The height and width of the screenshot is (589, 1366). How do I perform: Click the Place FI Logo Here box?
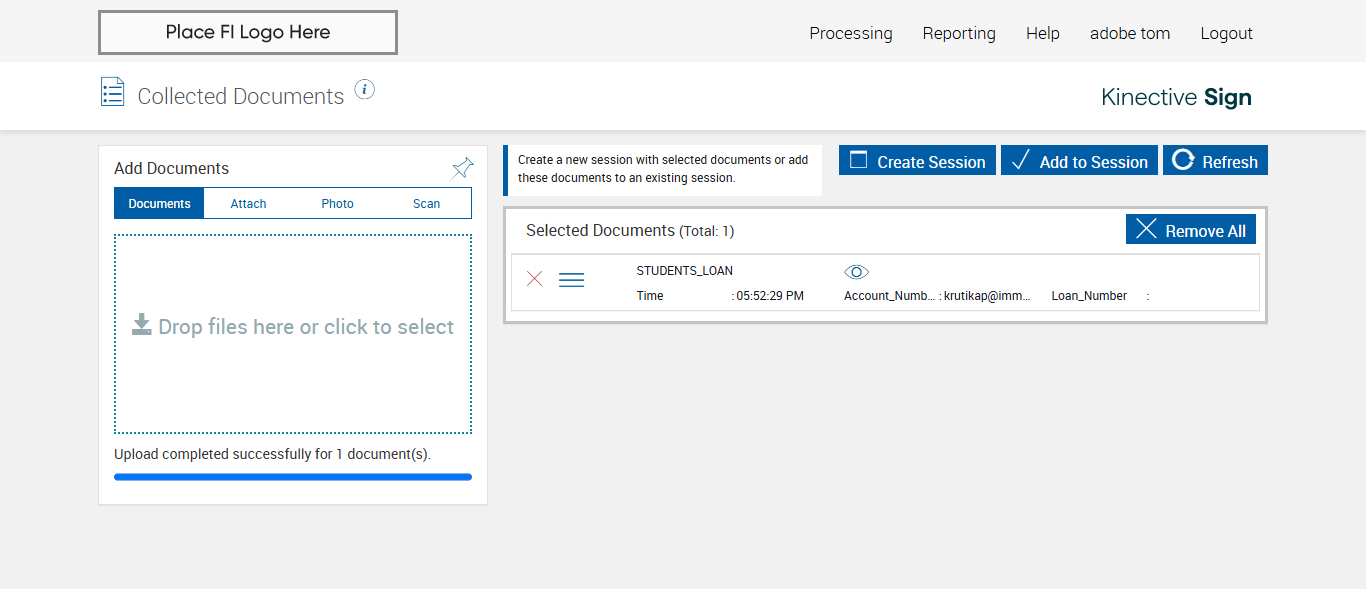click(248, 32)
